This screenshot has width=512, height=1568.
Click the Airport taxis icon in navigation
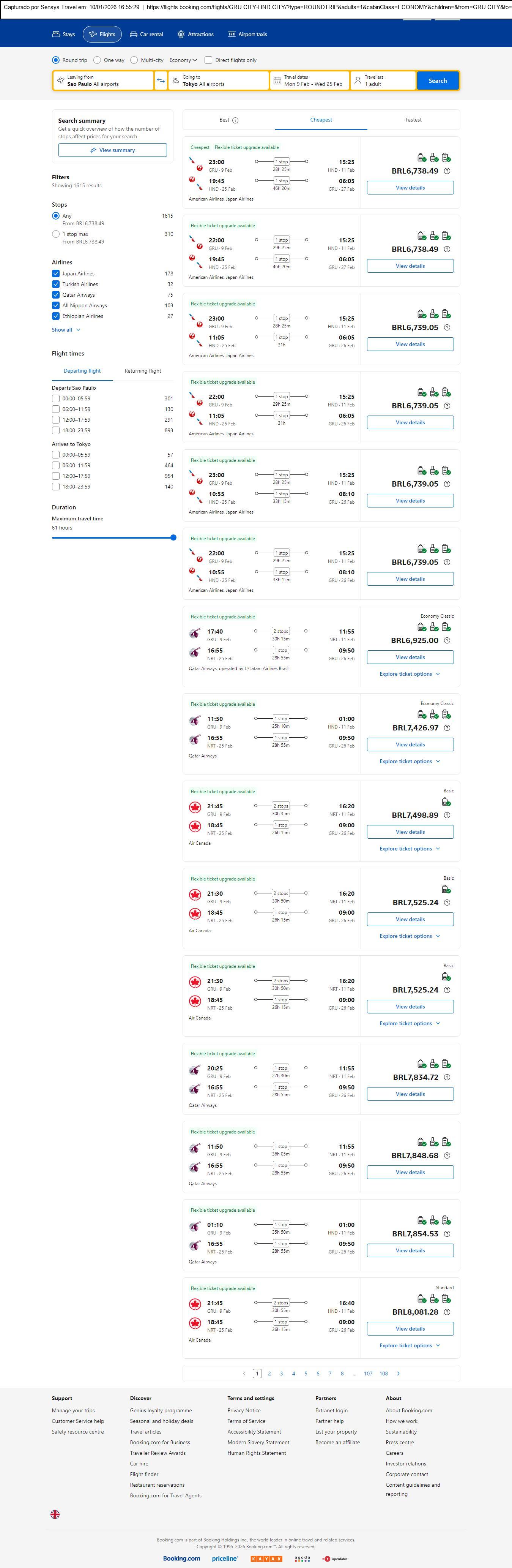pyautogui.click(x=232, y=35)
